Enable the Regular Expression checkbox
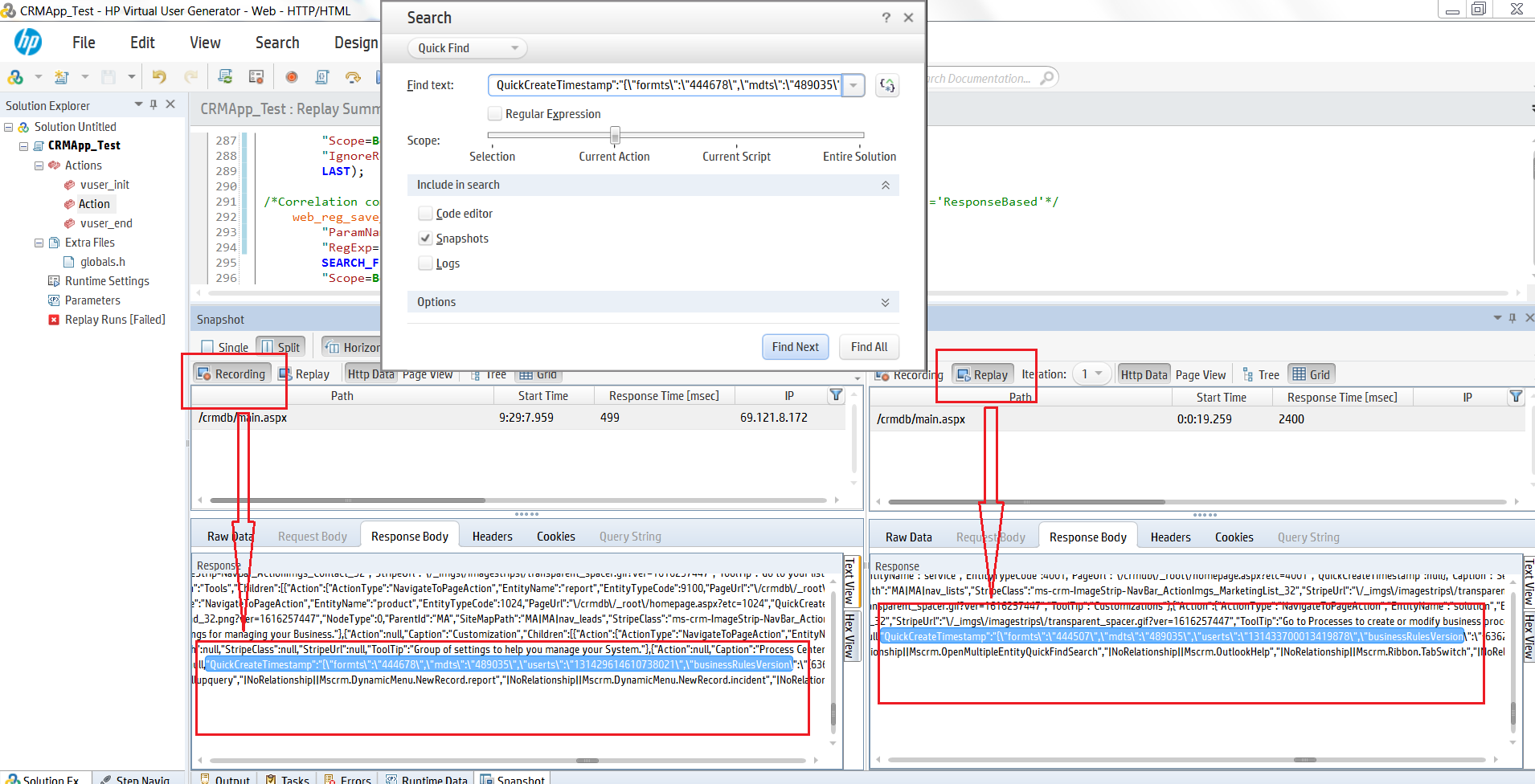 click(x=495, y=114)
